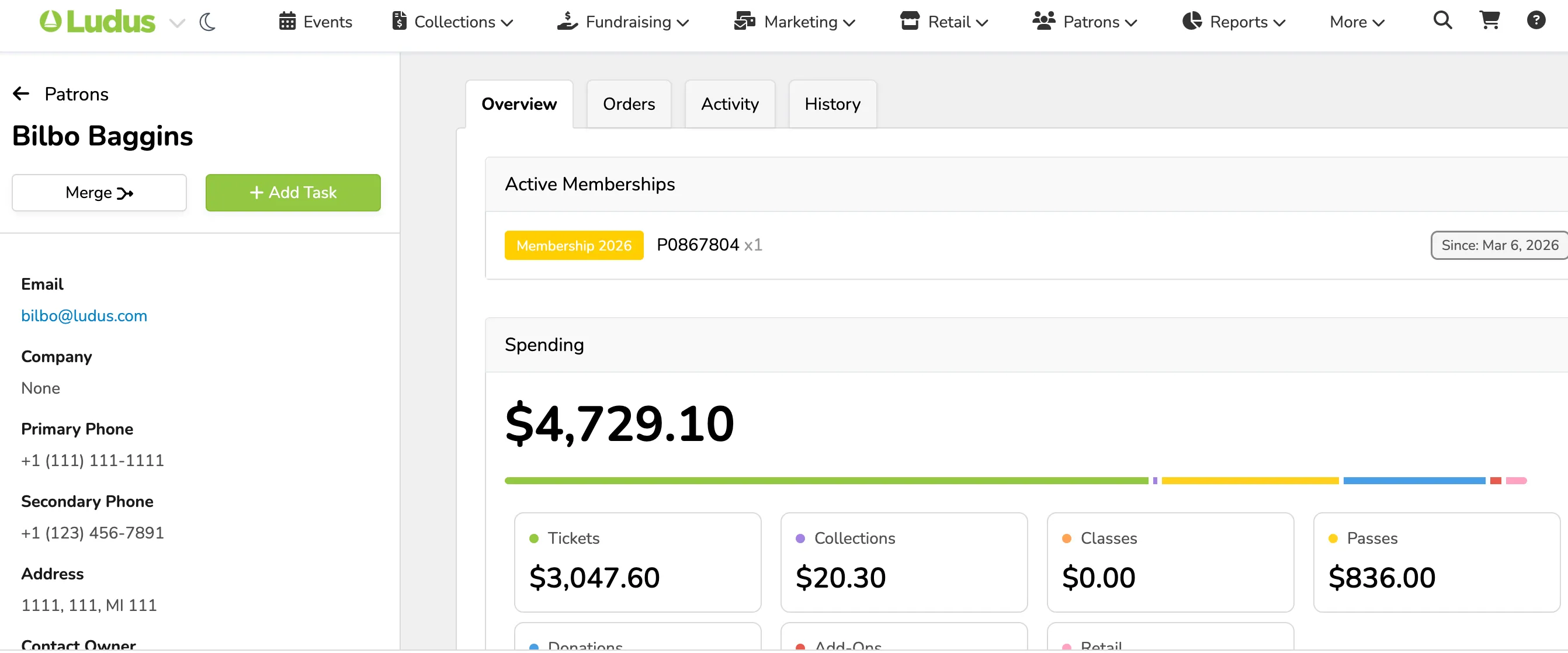Click the yellow Passes segment of spending bar
The height and width of the screenshot is (653, 1568).
point(1250,481)
